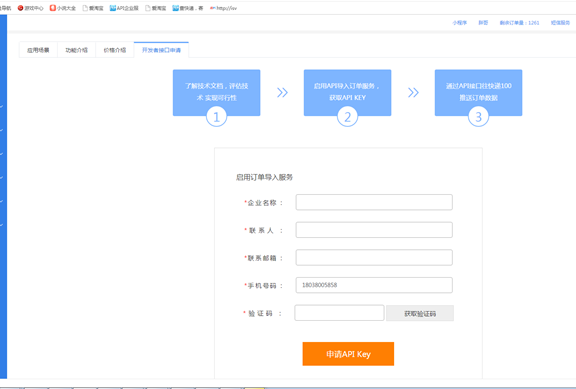Open the 小说大全 bookmark icon

(x=53, y=8)
